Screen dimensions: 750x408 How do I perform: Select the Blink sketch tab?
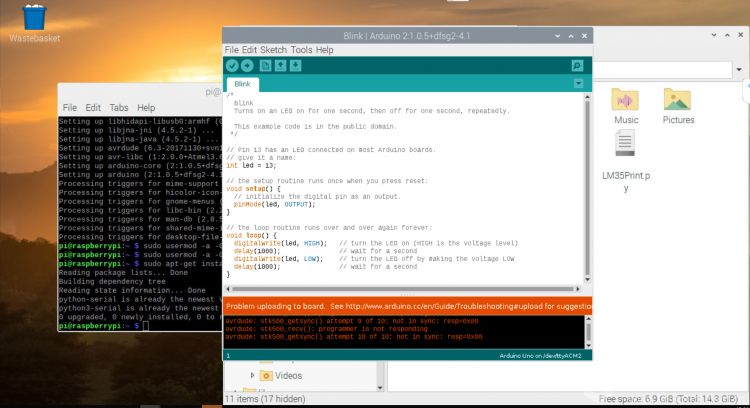243,84
